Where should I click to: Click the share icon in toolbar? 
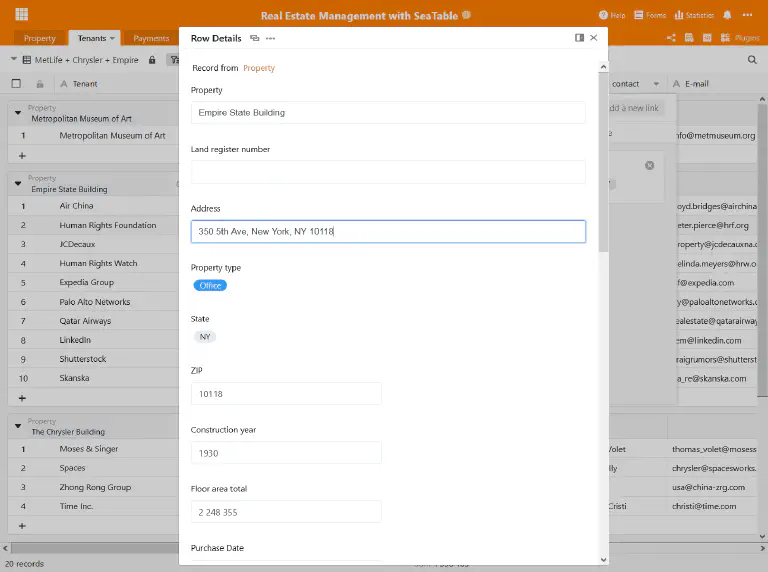(672, 38)
